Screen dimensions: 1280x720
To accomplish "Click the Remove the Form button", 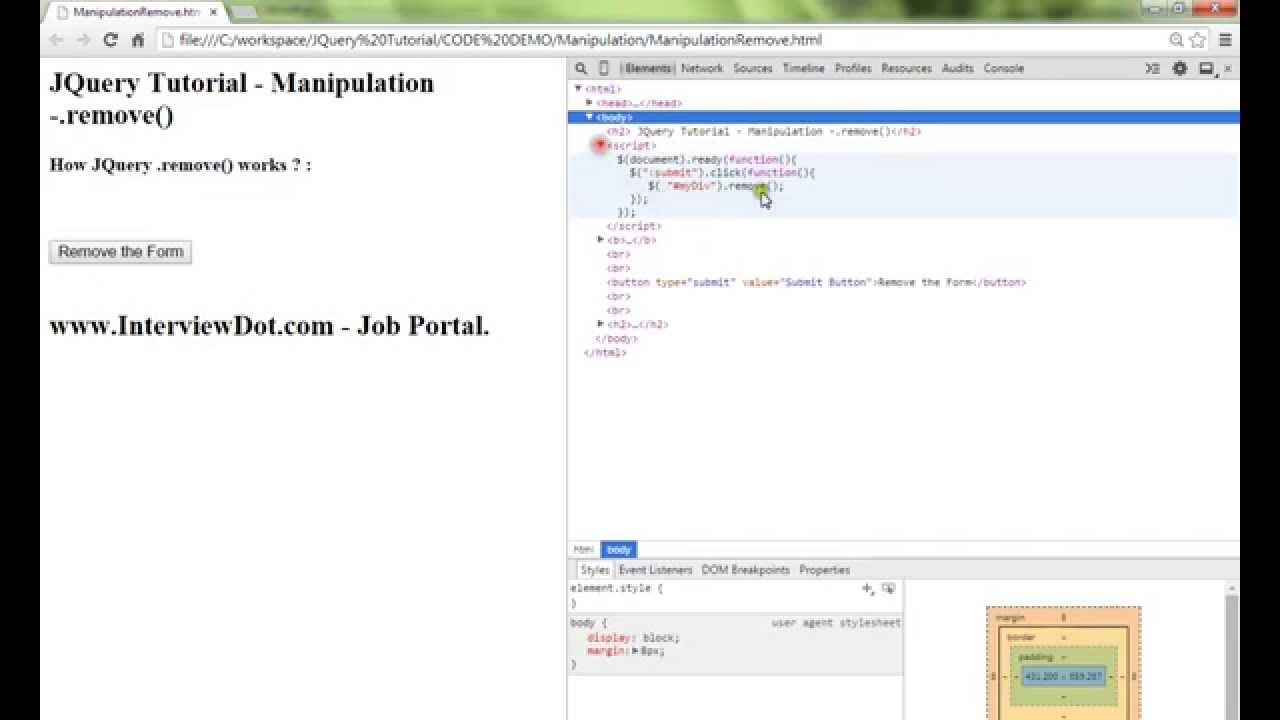I will pos(120,252).
